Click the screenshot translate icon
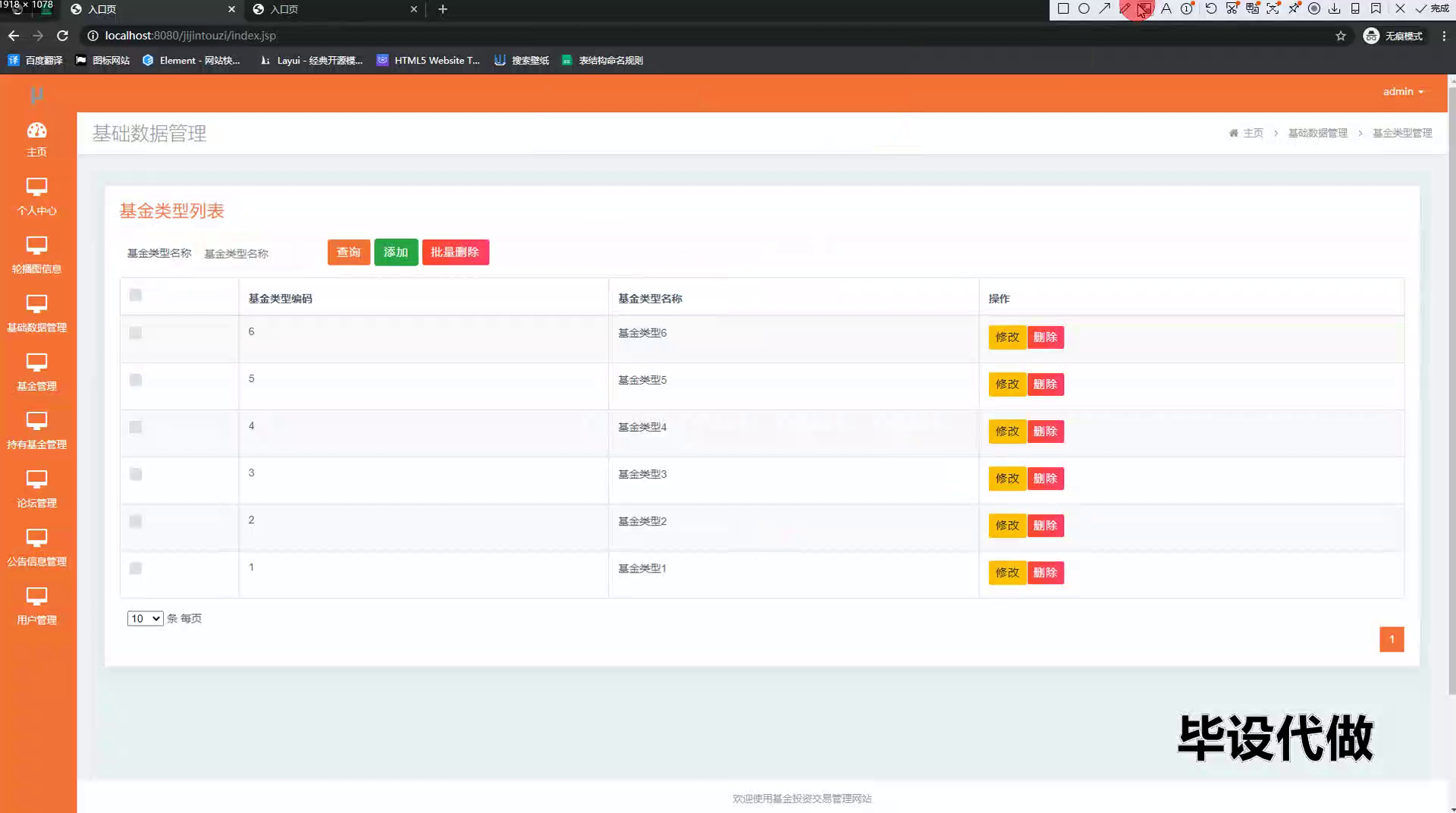 pyautogui.click(x=1253, y=9)
